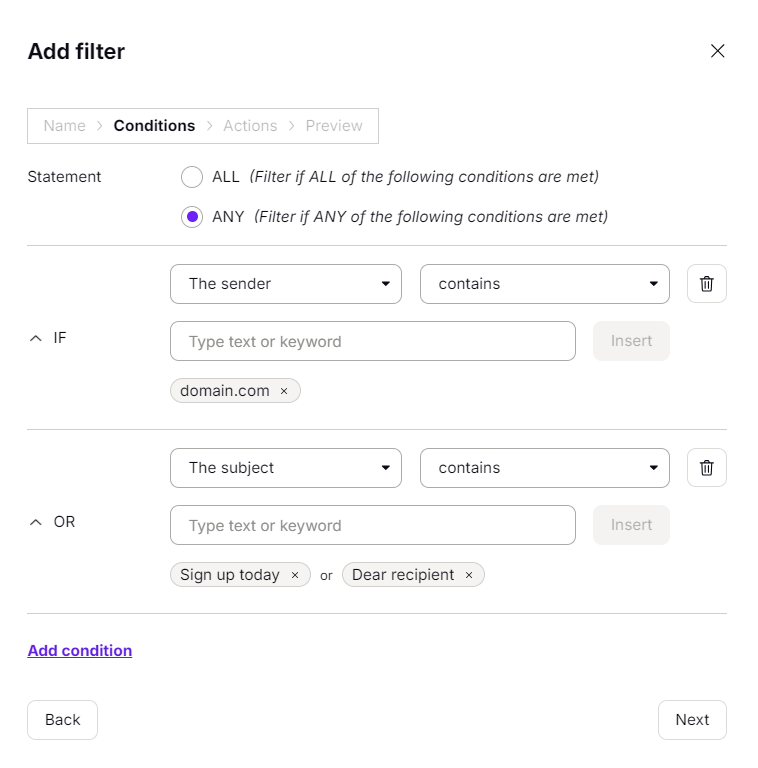The width and height of the screenshot is (758, 768).
Task: Open The sender dropdown
Action: click(x=286, y=284)
